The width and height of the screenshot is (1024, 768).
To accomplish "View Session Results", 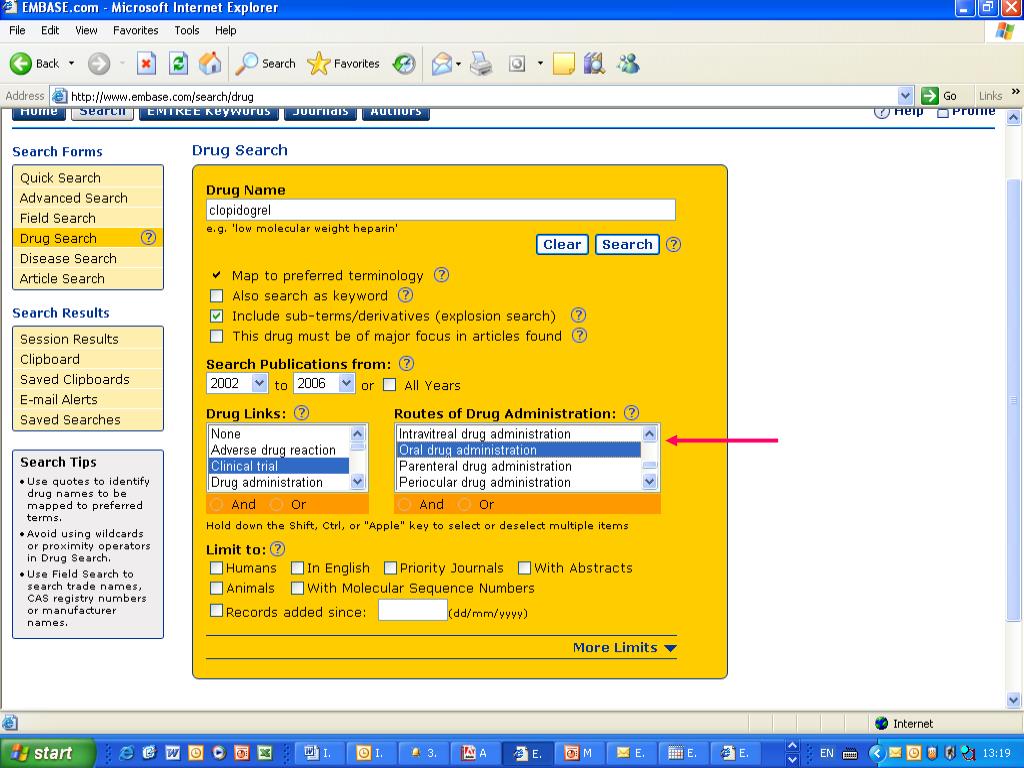I will pyautogui.click(x=88, y=339).
